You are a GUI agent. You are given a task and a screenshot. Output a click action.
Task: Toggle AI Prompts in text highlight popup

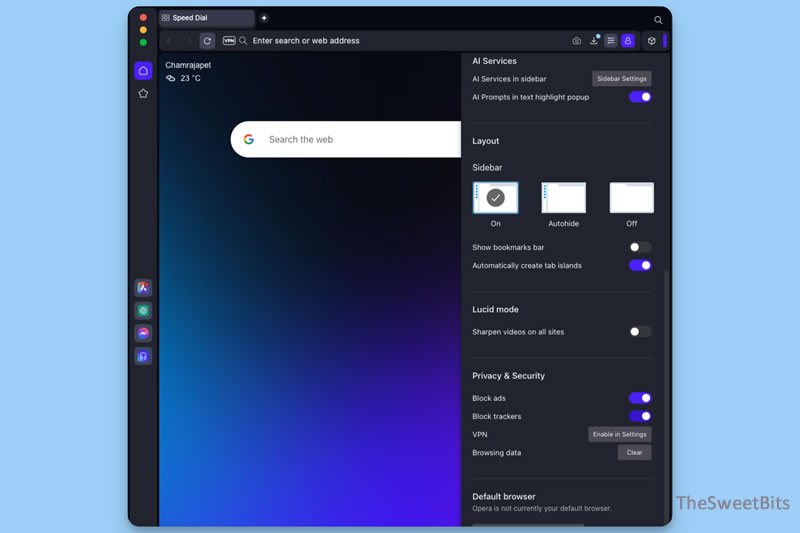coord(640,97)
